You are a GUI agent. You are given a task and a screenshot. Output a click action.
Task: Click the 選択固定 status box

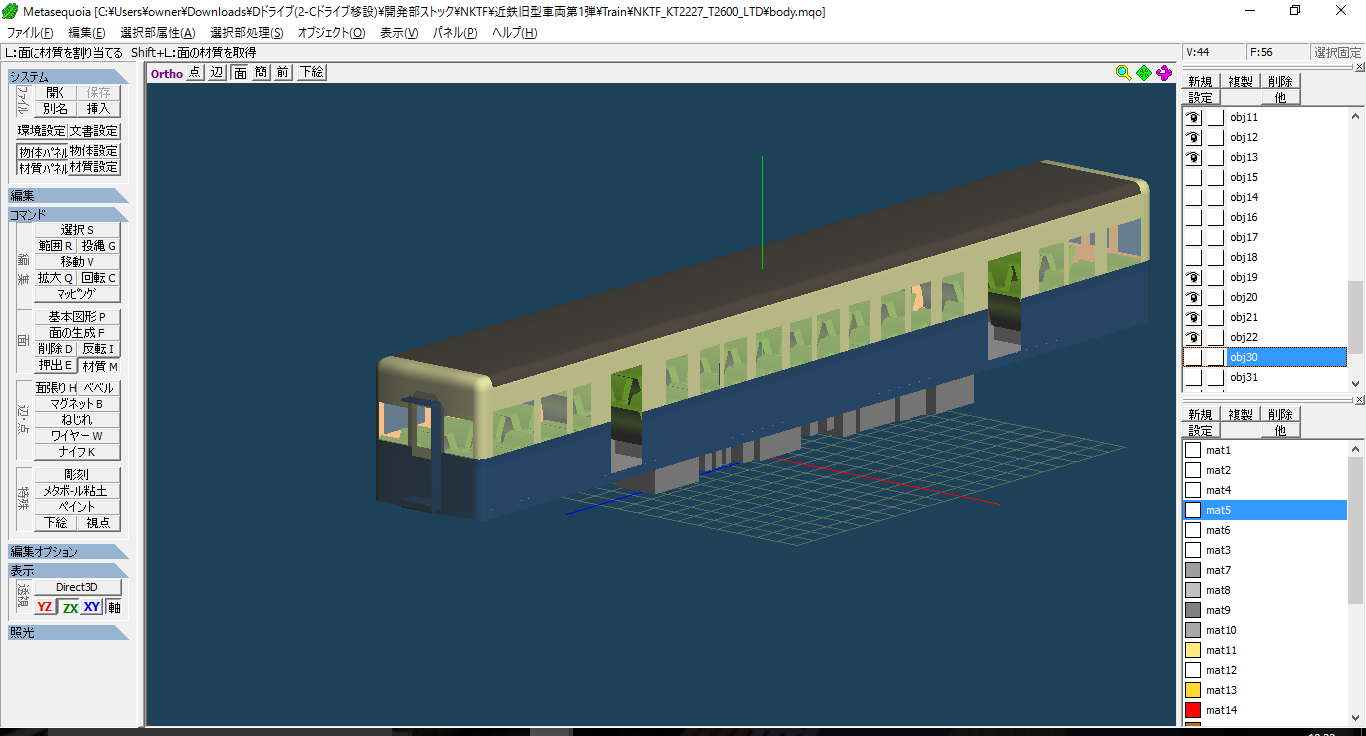1337,52
